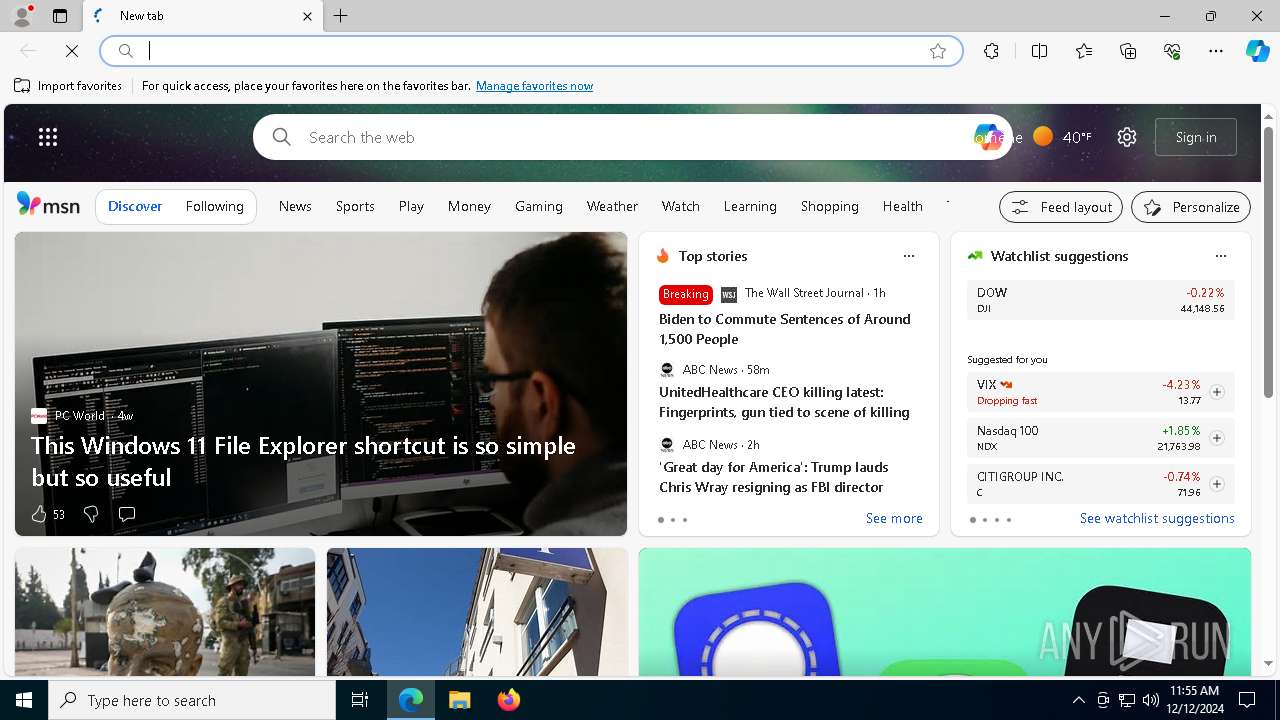Screen dimensions: 1280x720
Task: Add CITIGROUP INC. to watchlist
Action: [1217, 484]
